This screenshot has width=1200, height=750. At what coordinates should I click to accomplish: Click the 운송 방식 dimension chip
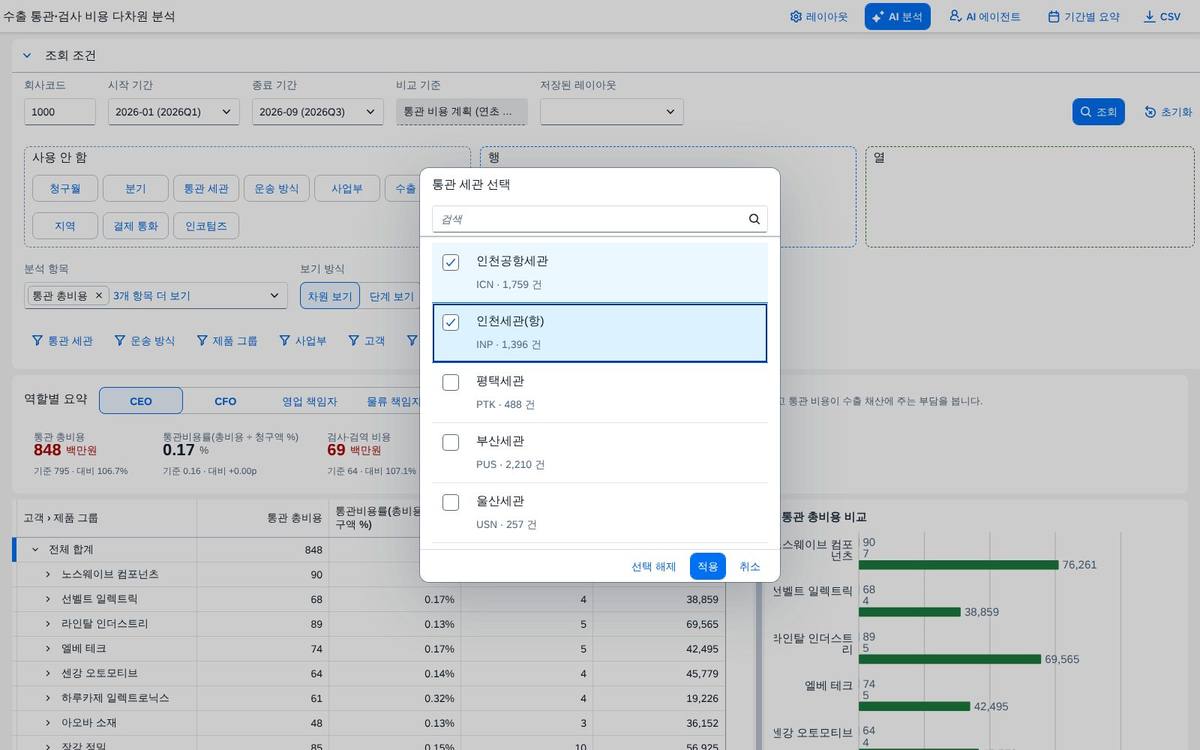[277, 188]
